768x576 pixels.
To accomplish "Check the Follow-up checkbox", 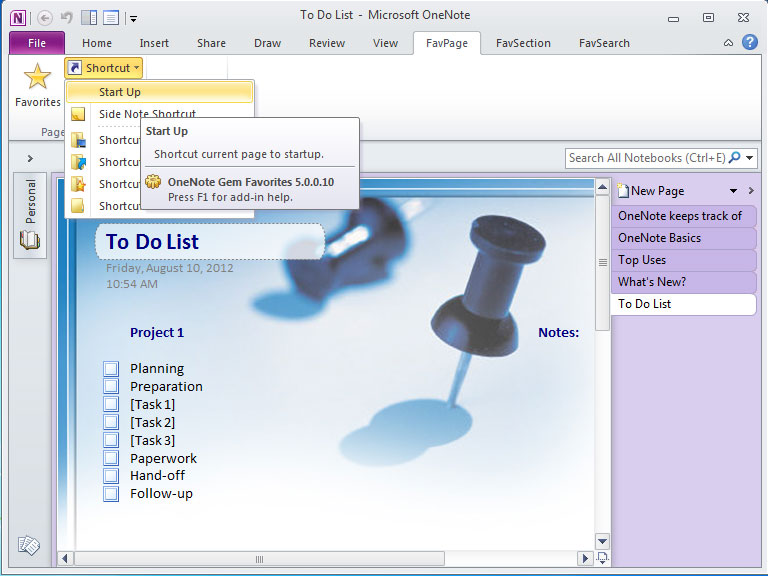I will pos(111,494).
